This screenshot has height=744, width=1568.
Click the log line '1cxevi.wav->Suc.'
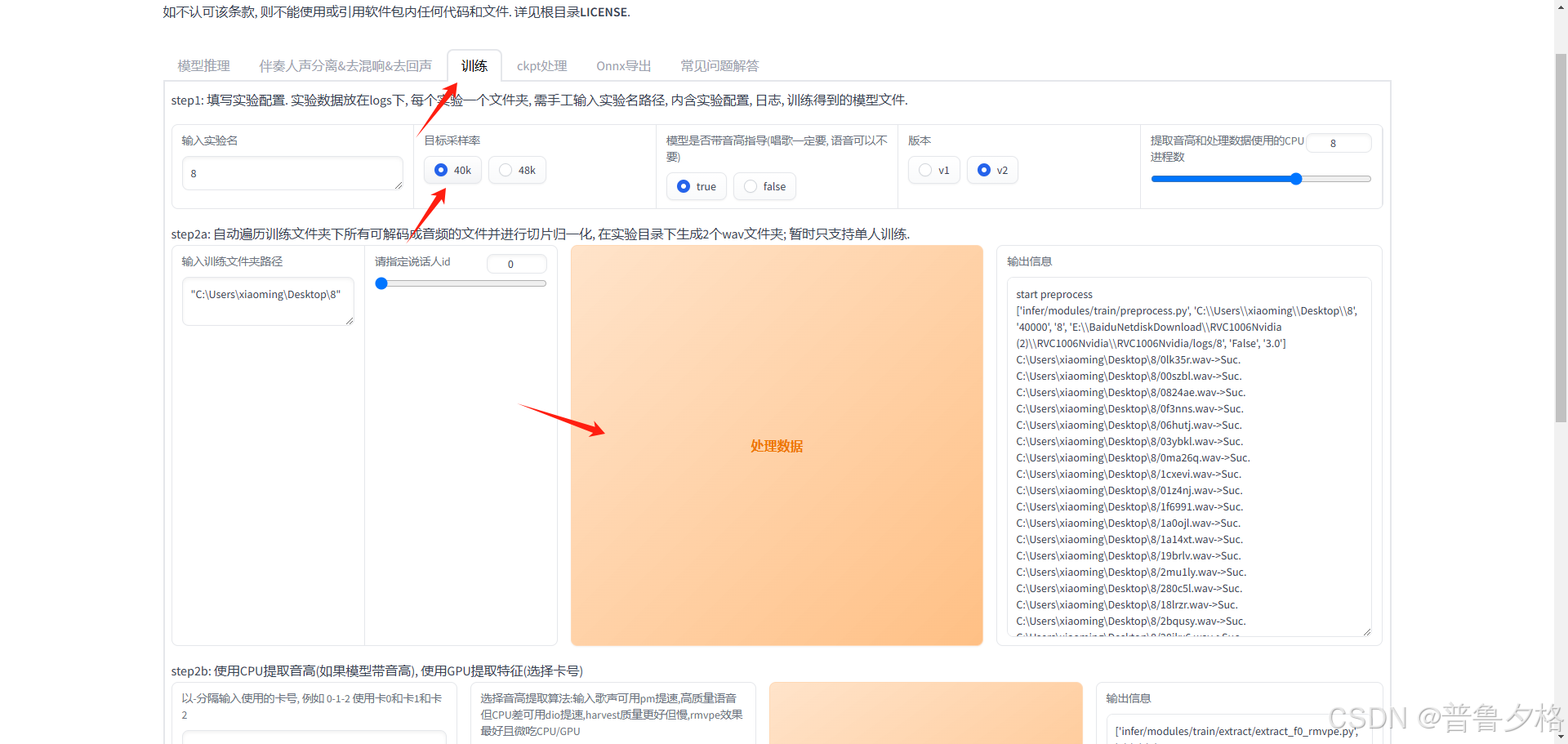pyautogui.click(x=1129, y=474)
